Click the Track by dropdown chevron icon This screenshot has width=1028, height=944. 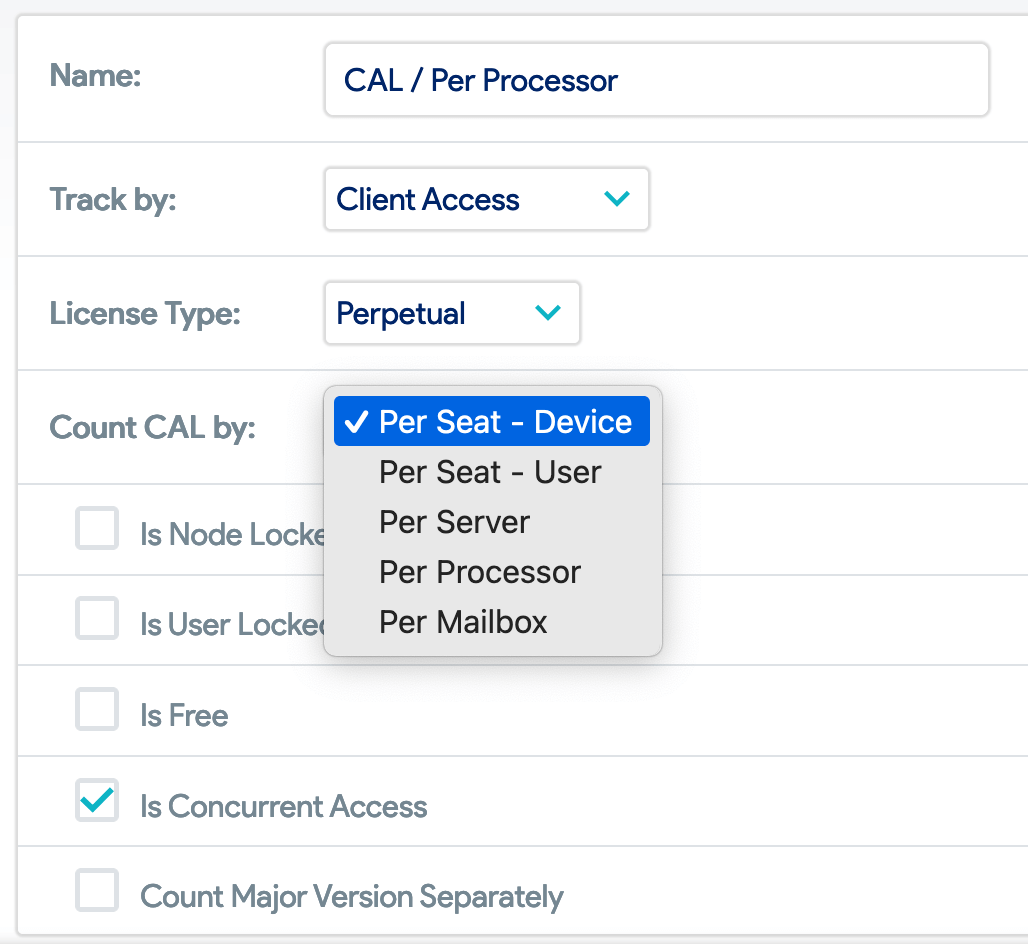tap(616, 199)
